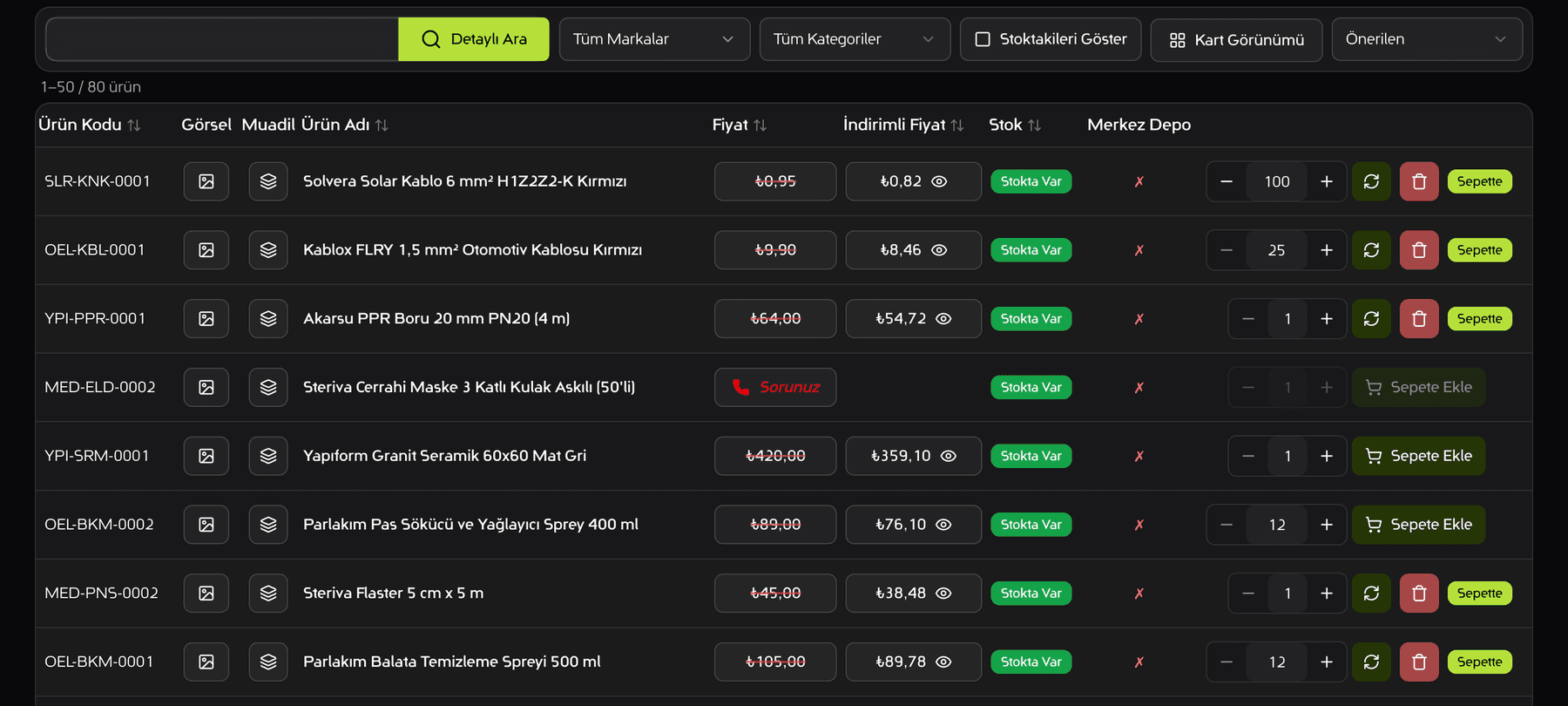Open image for Steriva Flaster row
The height and width of the screenshot is (706, 1568).
tap(206, 594)
